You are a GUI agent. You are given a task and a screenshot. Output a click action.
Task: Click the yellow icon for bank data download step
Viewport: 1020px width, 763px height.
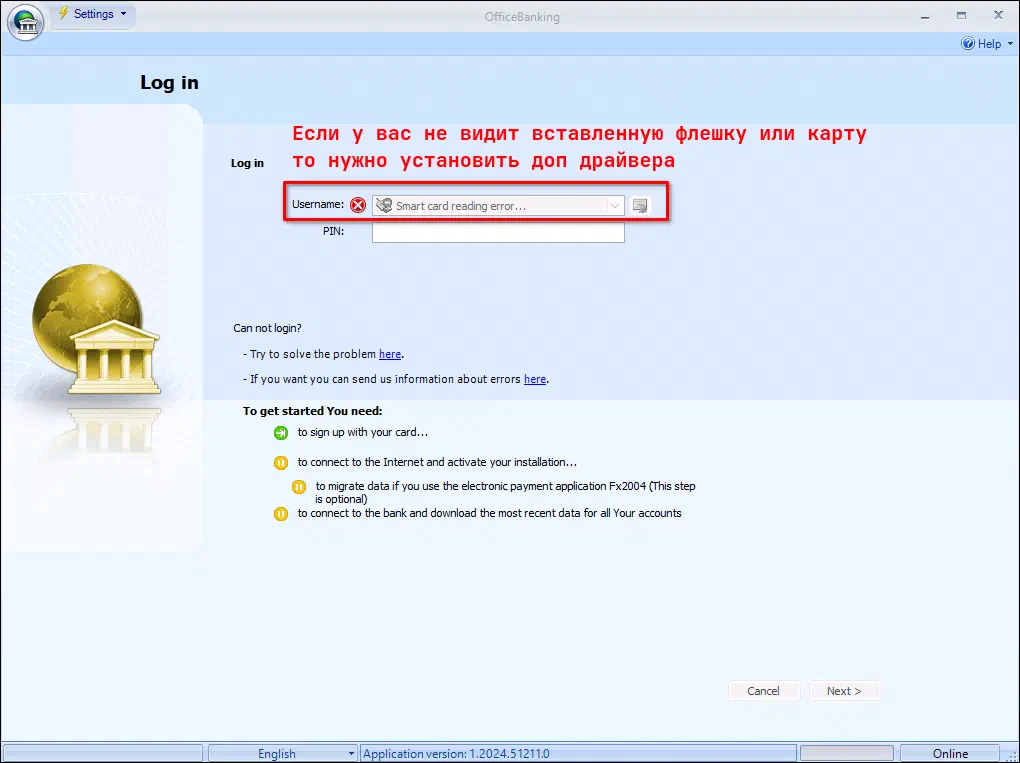click(x=281, y=514)
